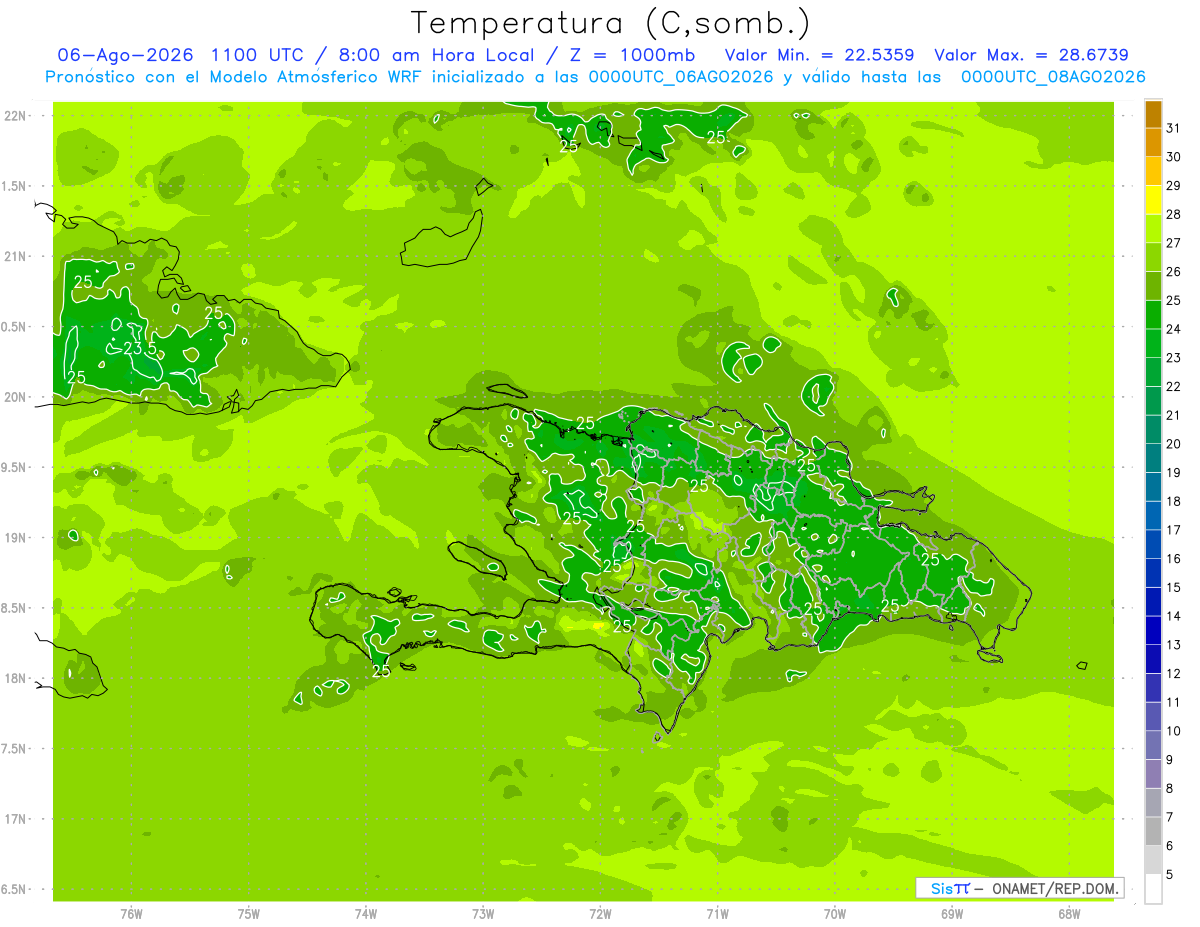
Task: Click the SisTT ONAMET/REP.DOM. logo box
Action: click(x=1020, y=888)
